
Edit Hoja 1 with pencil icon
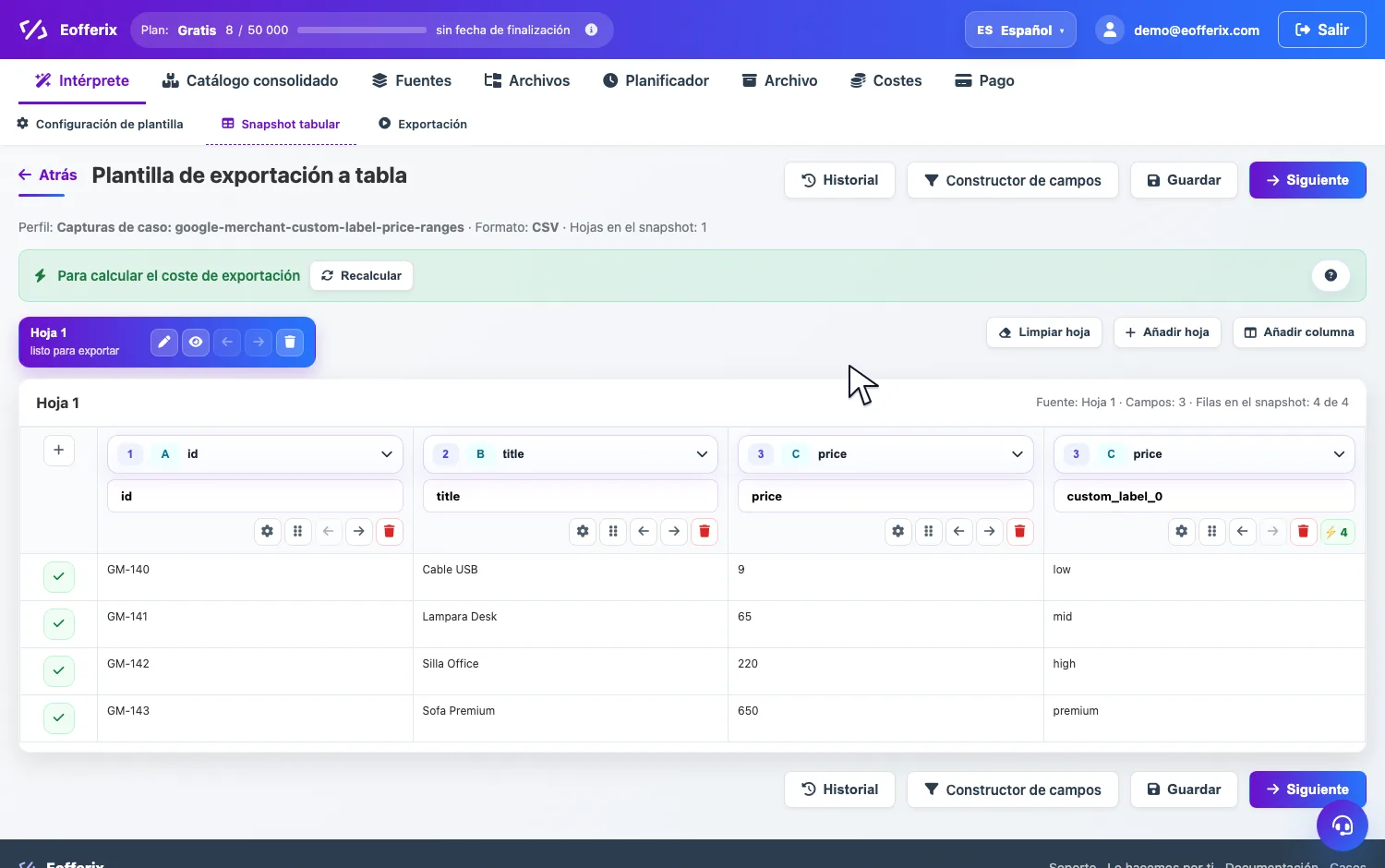pos(164,342)
